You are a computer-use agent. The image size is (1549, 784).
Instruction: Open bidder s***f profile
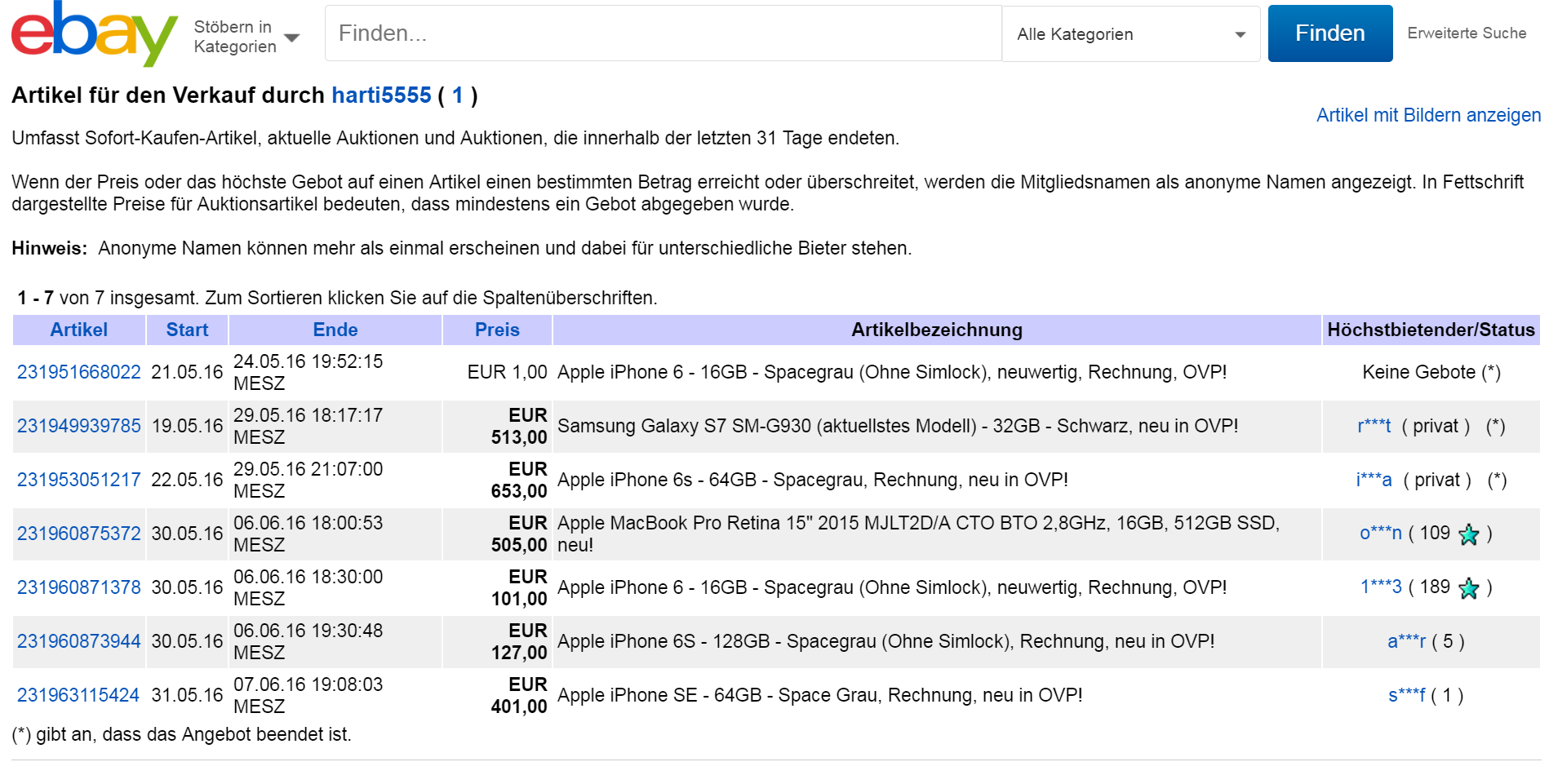coord(1407,695)
